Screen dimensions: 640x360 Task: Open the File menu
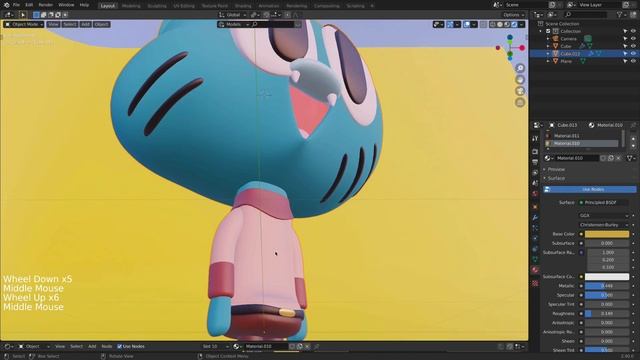click(16, 5)
